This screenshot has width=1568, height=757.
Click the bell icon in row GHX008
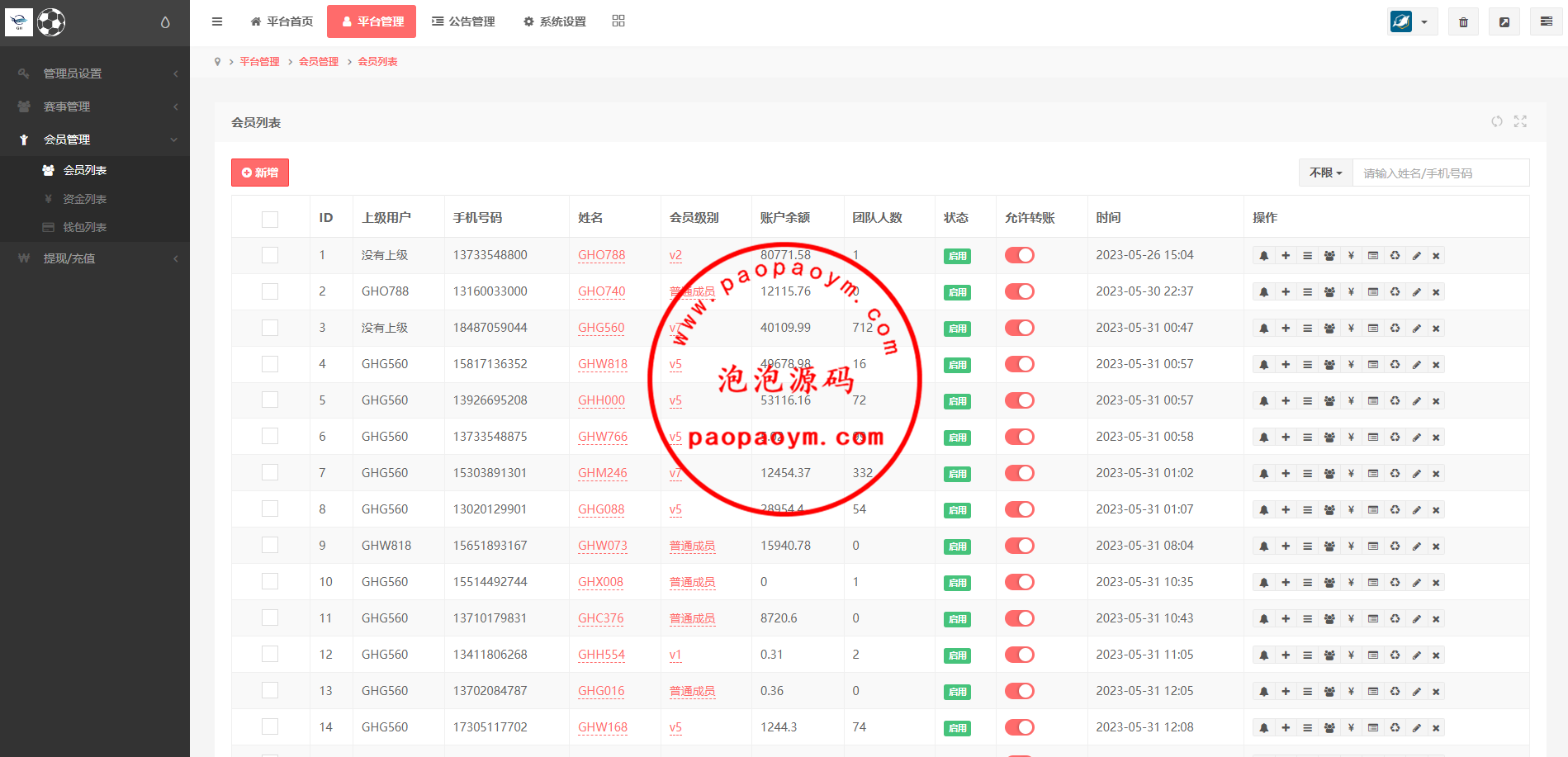click(1263, 583)
